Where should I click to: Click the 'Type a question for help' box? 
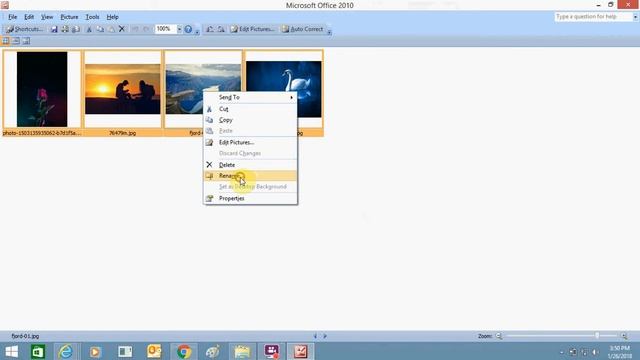593,17
